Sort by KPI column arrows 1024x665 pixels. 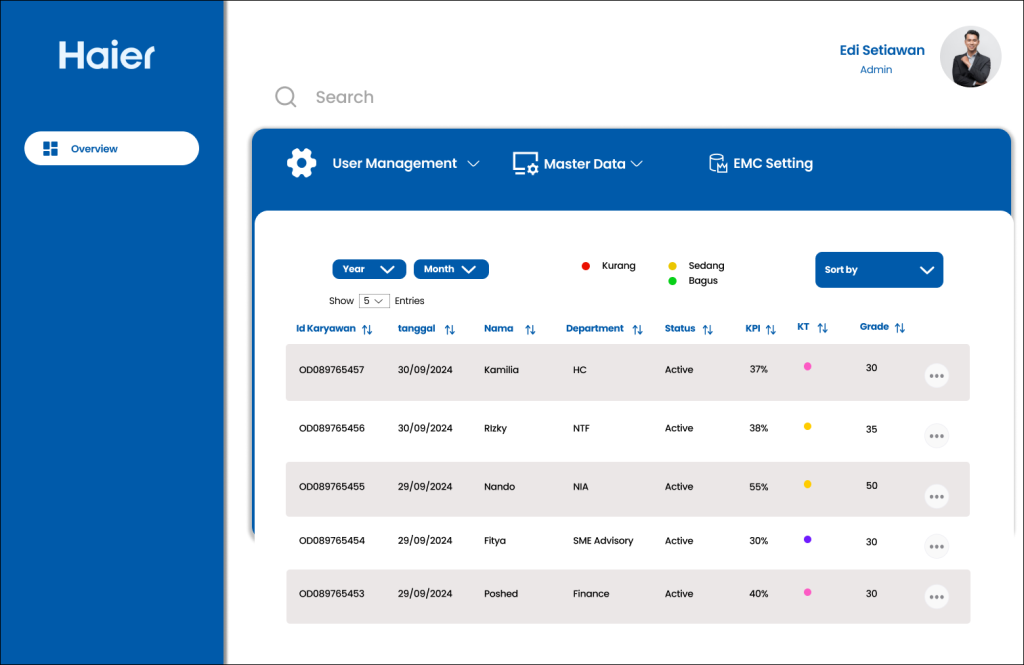click(x=771, y=329)
